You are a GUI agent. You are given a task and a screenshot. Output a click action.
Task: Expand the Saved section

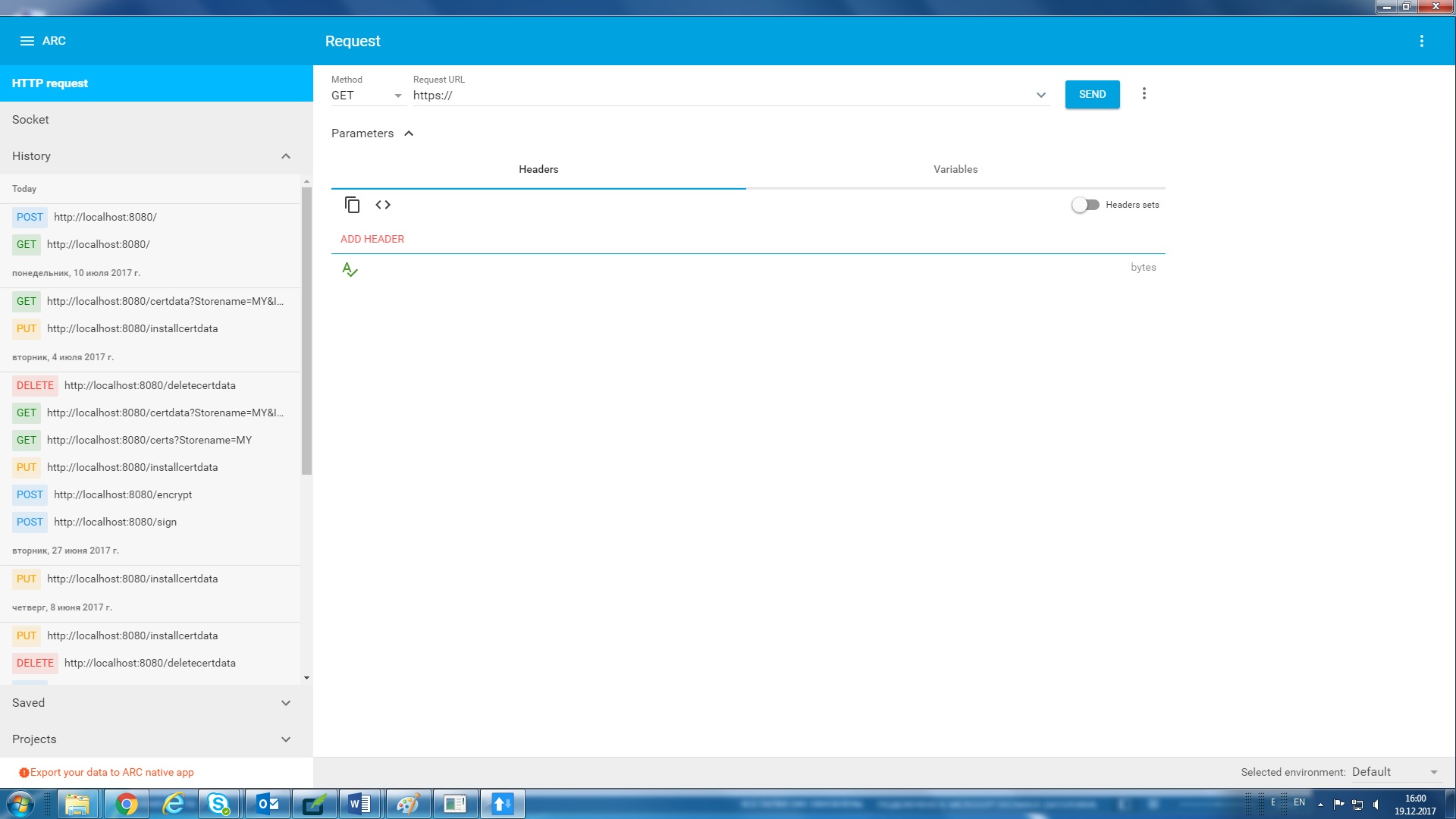click(x=286, y=703)
